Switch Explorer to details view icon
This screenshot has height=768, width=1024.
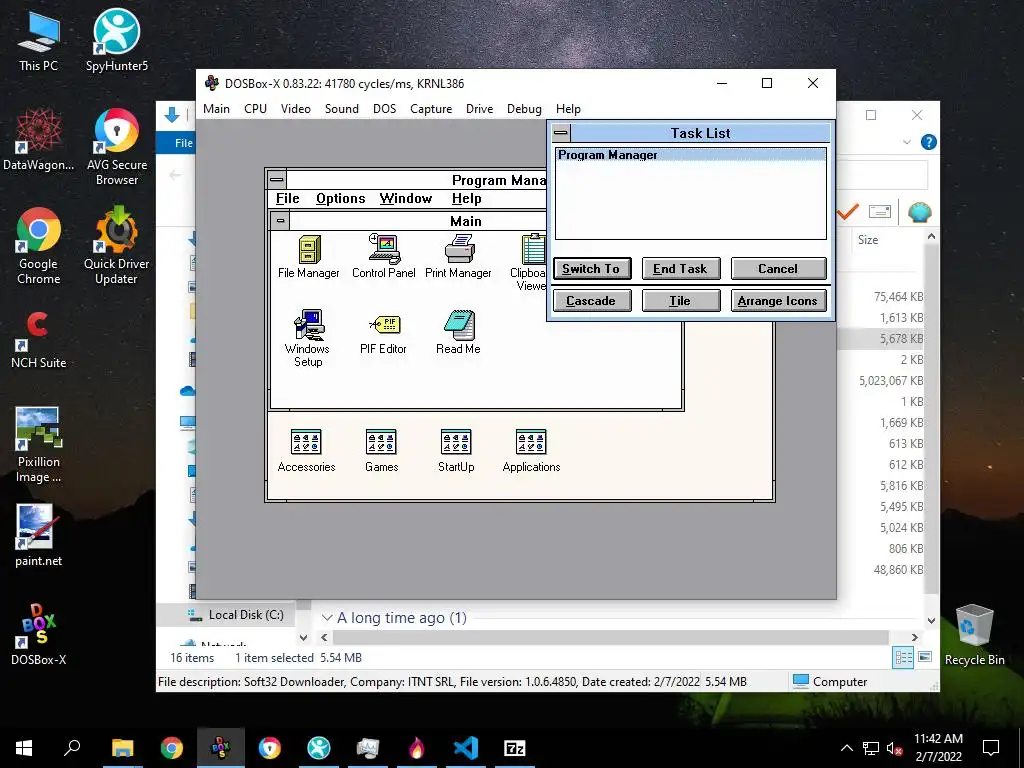[x=903, y=657]
